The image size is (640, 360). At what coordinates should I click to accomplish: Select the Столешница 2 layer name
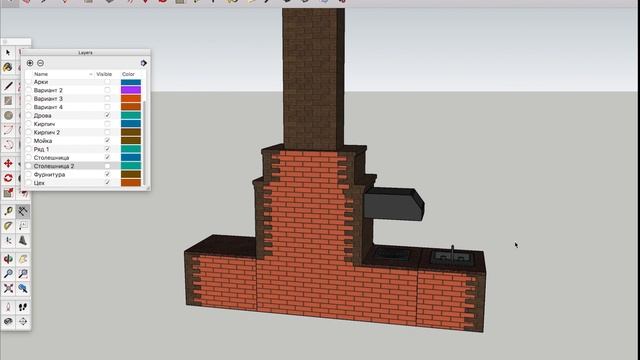[54, 166]
